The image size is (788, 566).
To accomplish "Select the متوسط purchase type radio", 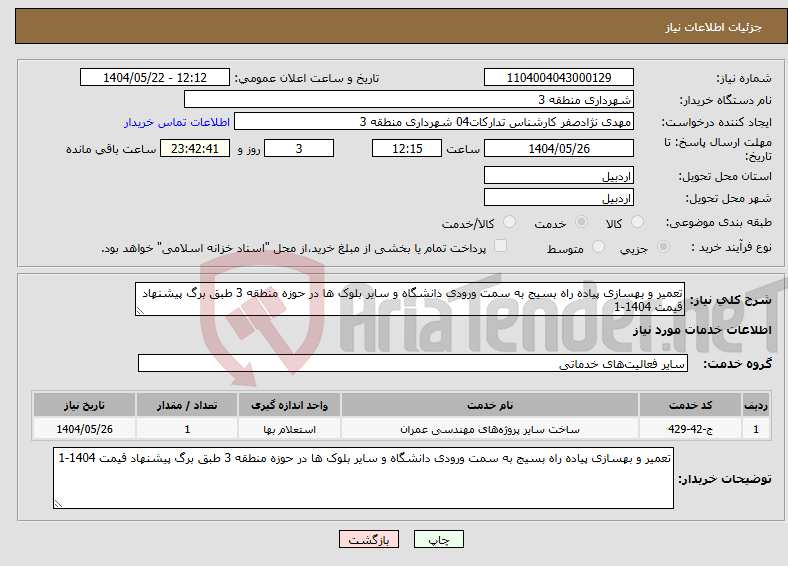I will 598,246.
